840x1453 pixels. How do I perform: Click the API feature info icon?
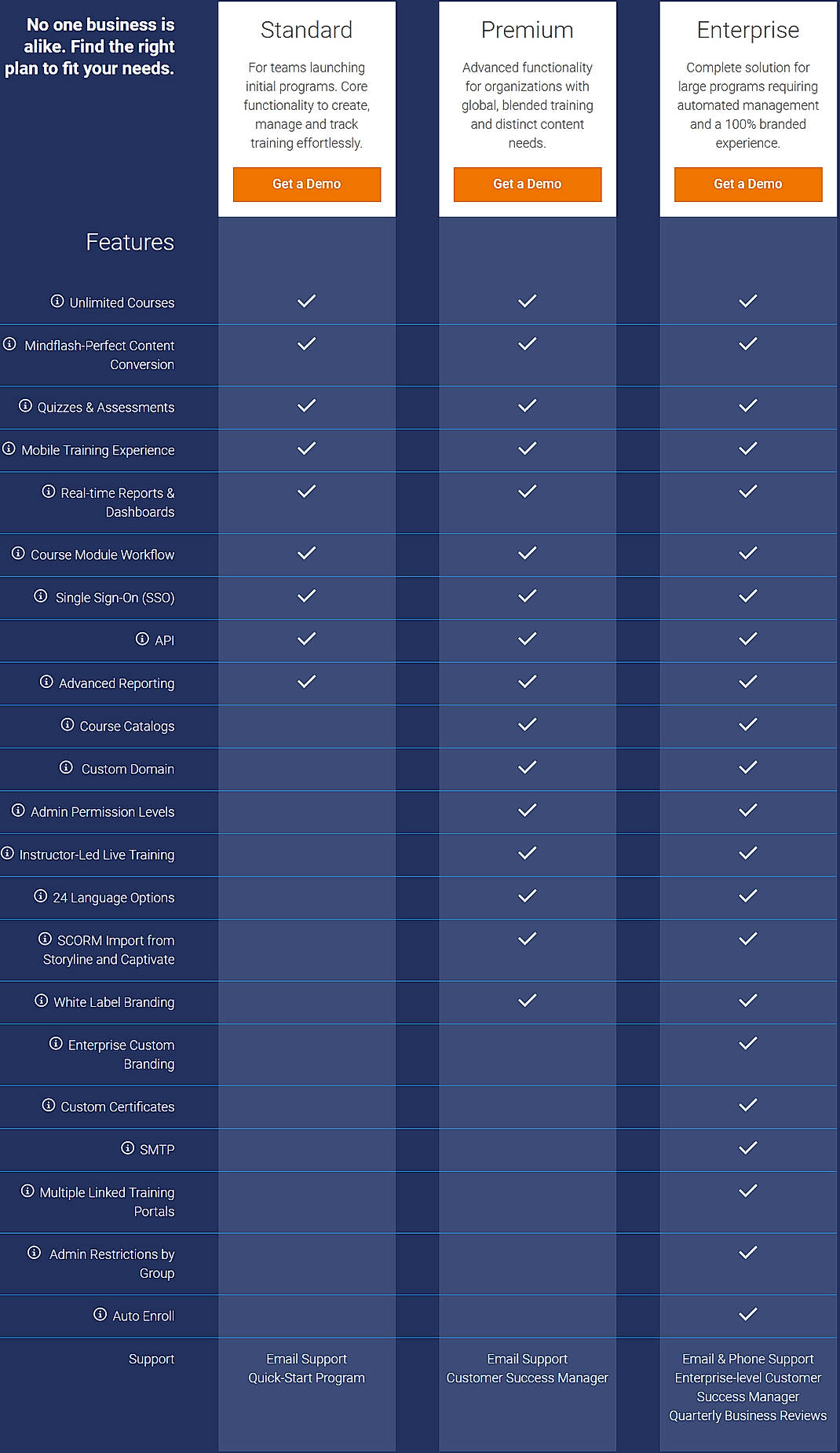click(x=141, y=639)
